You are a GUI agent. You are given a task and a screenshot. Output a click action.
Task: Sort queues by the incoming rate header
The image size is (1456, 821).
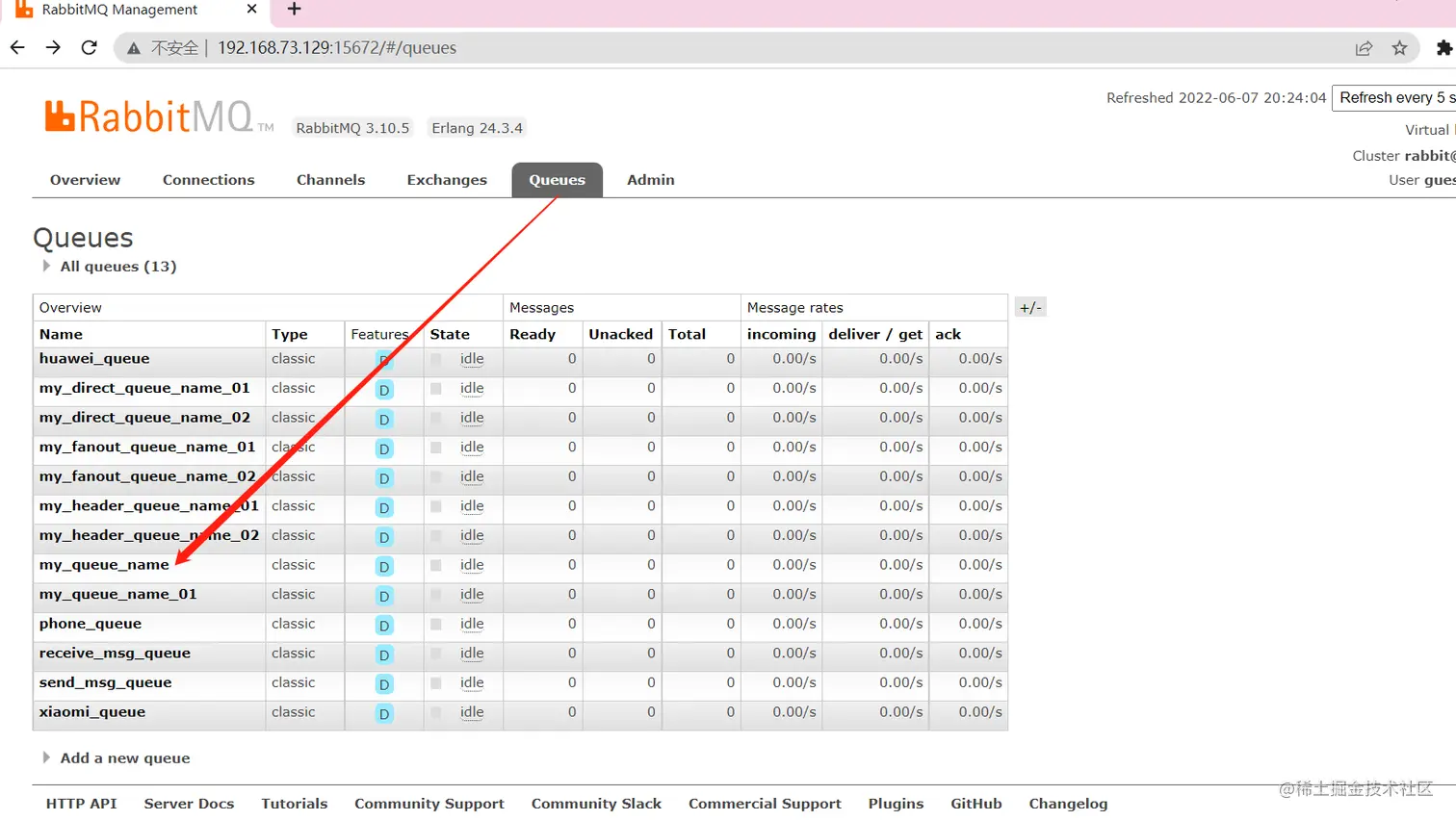click(x=781, y=334)
